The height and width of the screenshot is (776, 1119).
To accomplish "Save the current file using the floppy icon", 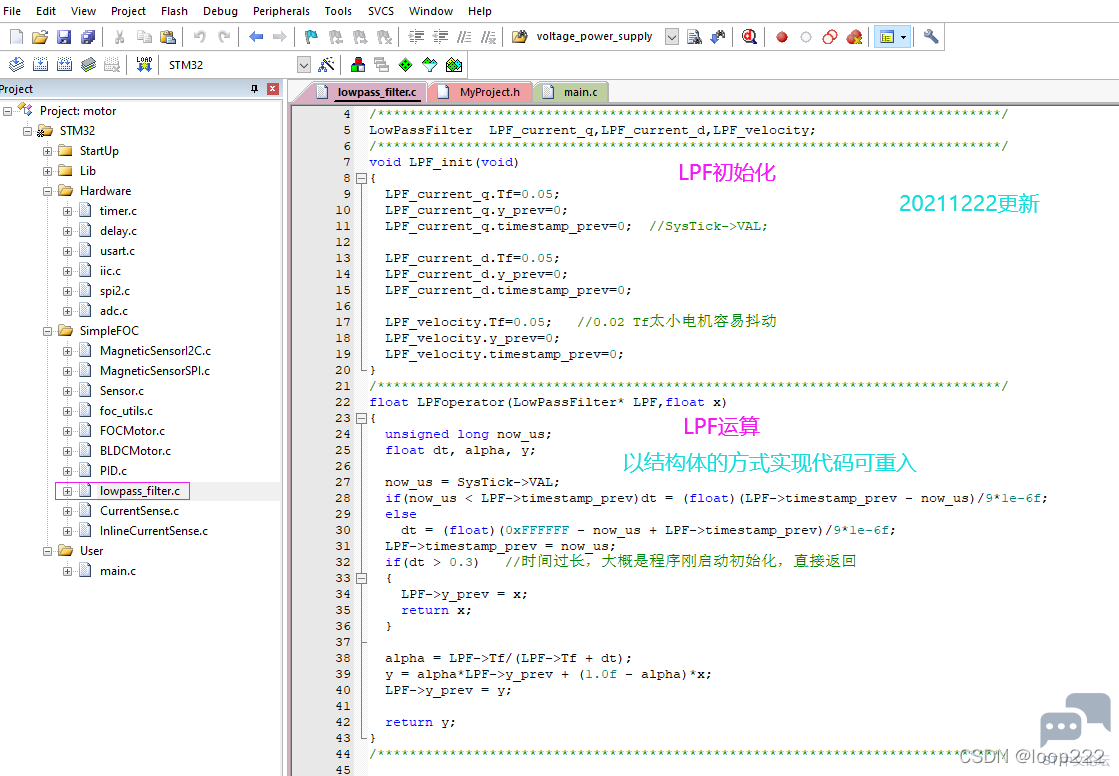I will point(64,36).
